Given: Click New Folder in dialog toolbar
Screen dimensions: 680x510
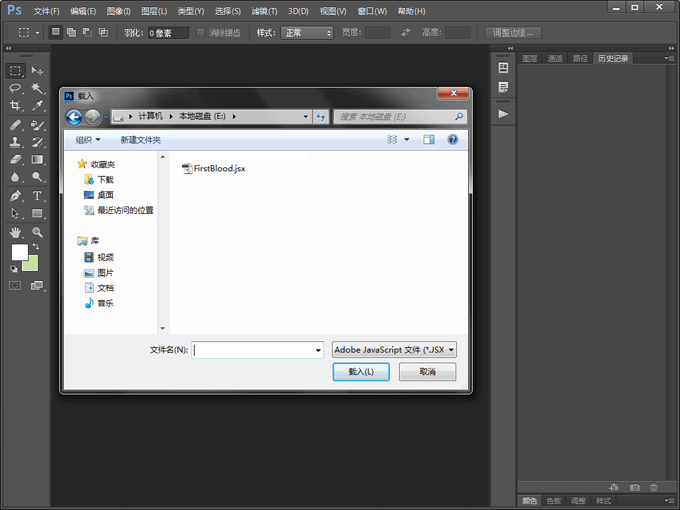Looking at the screenshot, I should point(141,140).
